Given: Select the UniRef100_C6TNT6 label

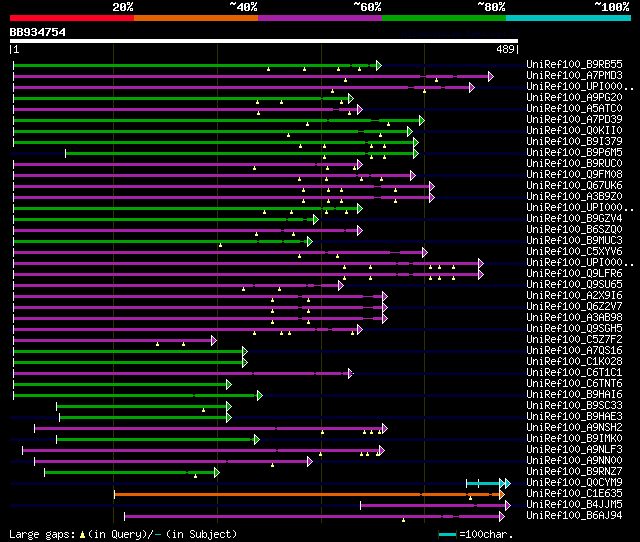Looking at the screenshot, I should [574, 384].
